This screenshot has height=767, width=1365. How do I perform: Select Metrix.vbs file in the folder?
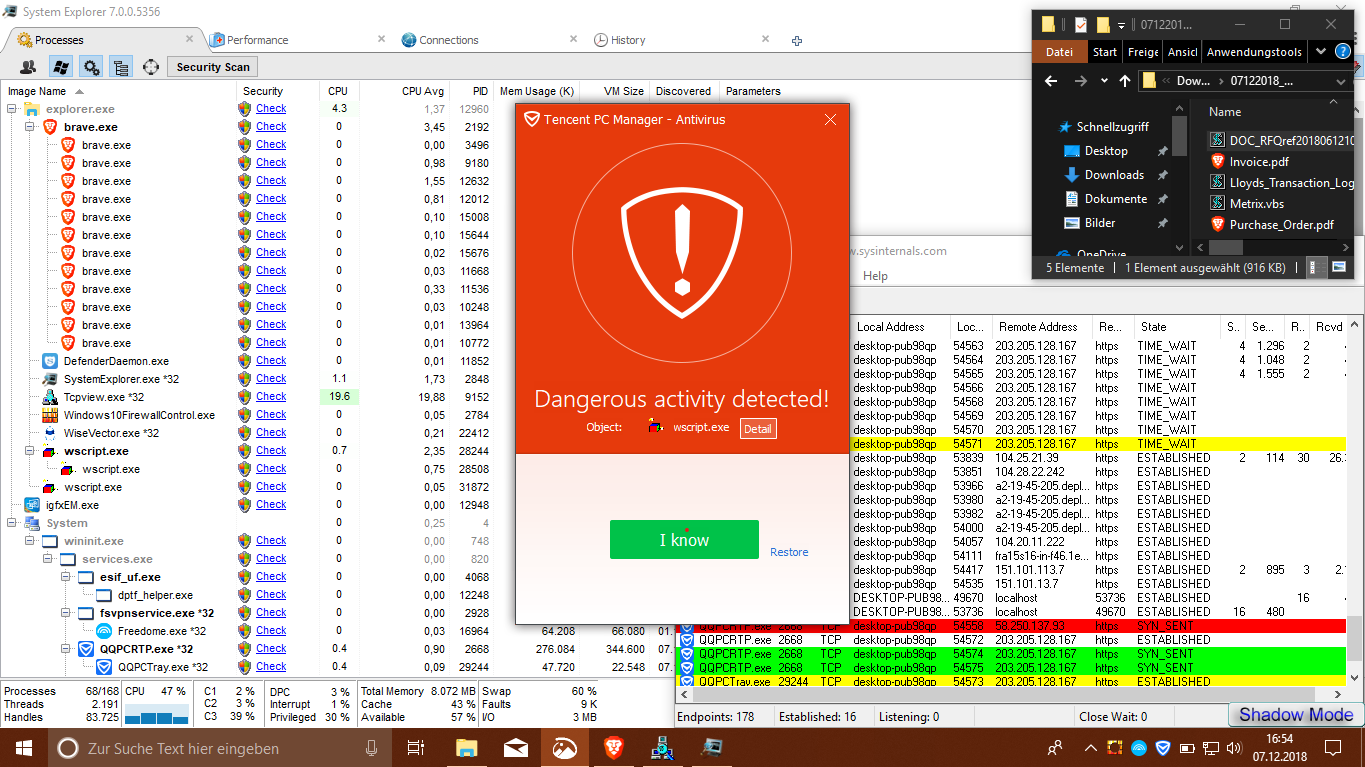click(x=1256, y=203)
